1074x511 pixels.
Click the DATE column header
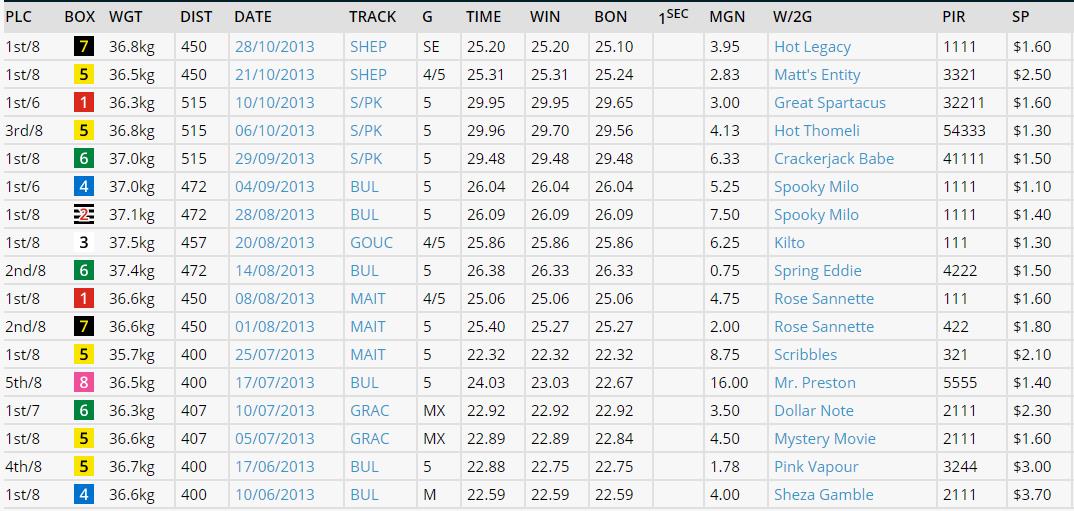coord(253,17)
